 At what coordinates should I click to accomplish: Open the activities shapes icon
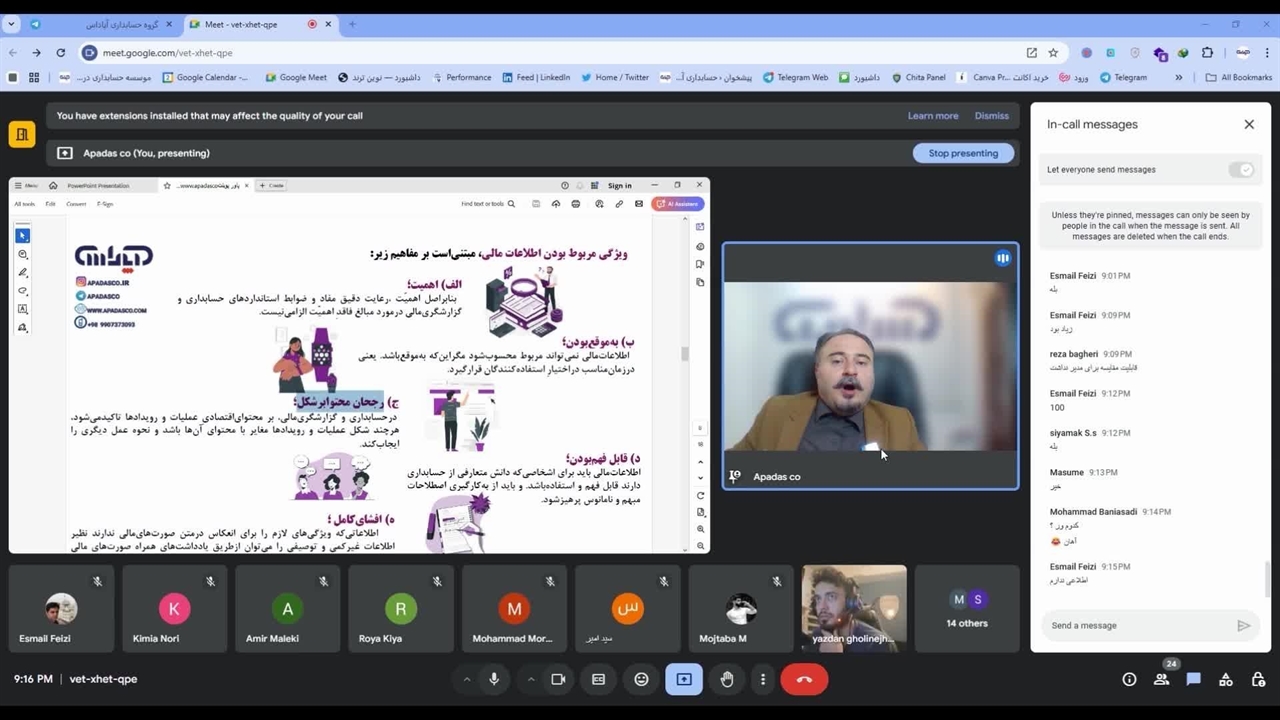click(1225, 679)
